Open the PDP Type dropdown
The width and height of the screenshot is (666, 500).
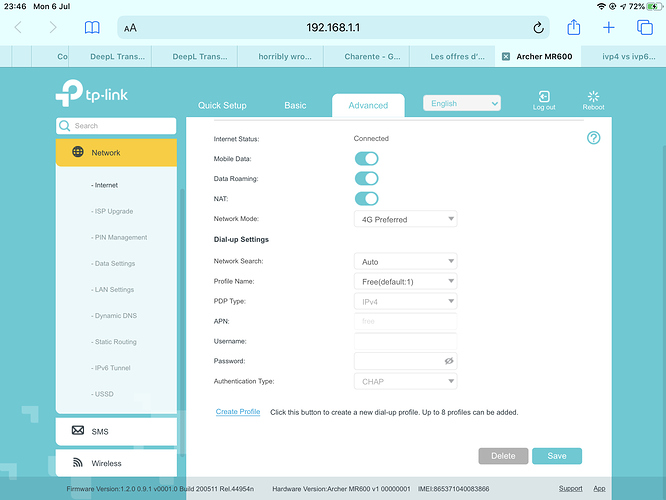click(406, 301)
